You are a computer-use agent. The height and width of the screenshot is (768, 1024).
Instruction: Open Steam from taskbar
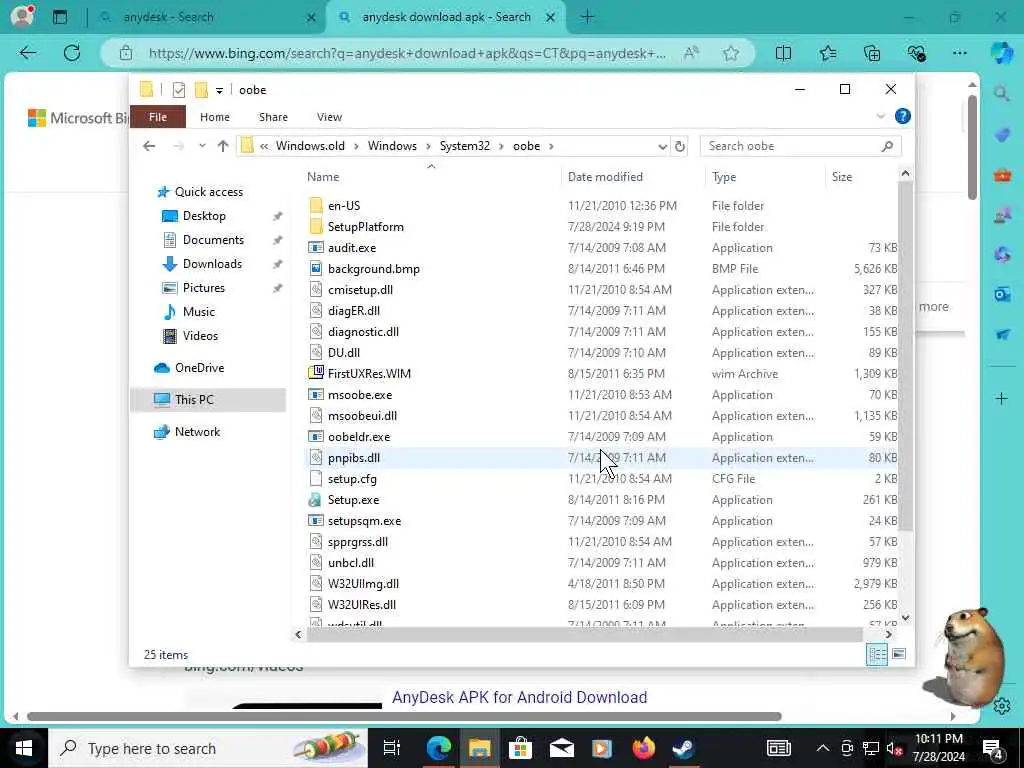(x=684, y=748)
